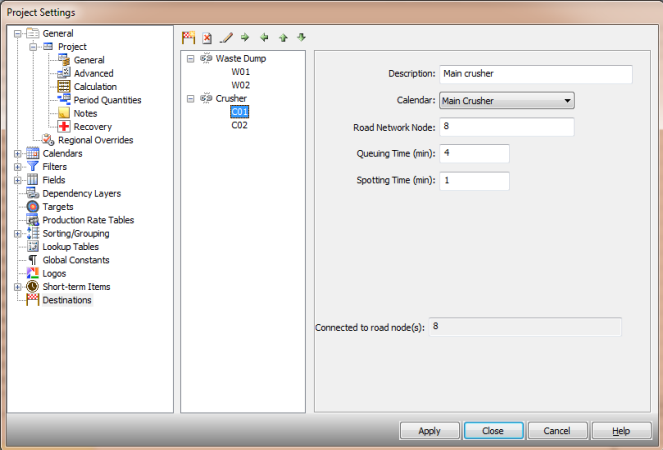663x450 pixels.
Task: Click the pencil edit icon
Action: pos(226,38)
